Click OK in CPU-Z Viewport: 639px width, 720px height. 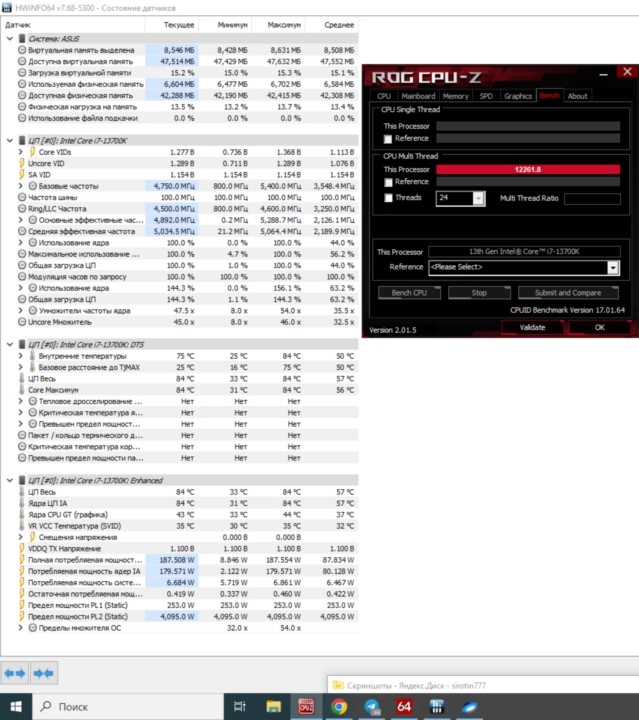click(x=600, y=327)
